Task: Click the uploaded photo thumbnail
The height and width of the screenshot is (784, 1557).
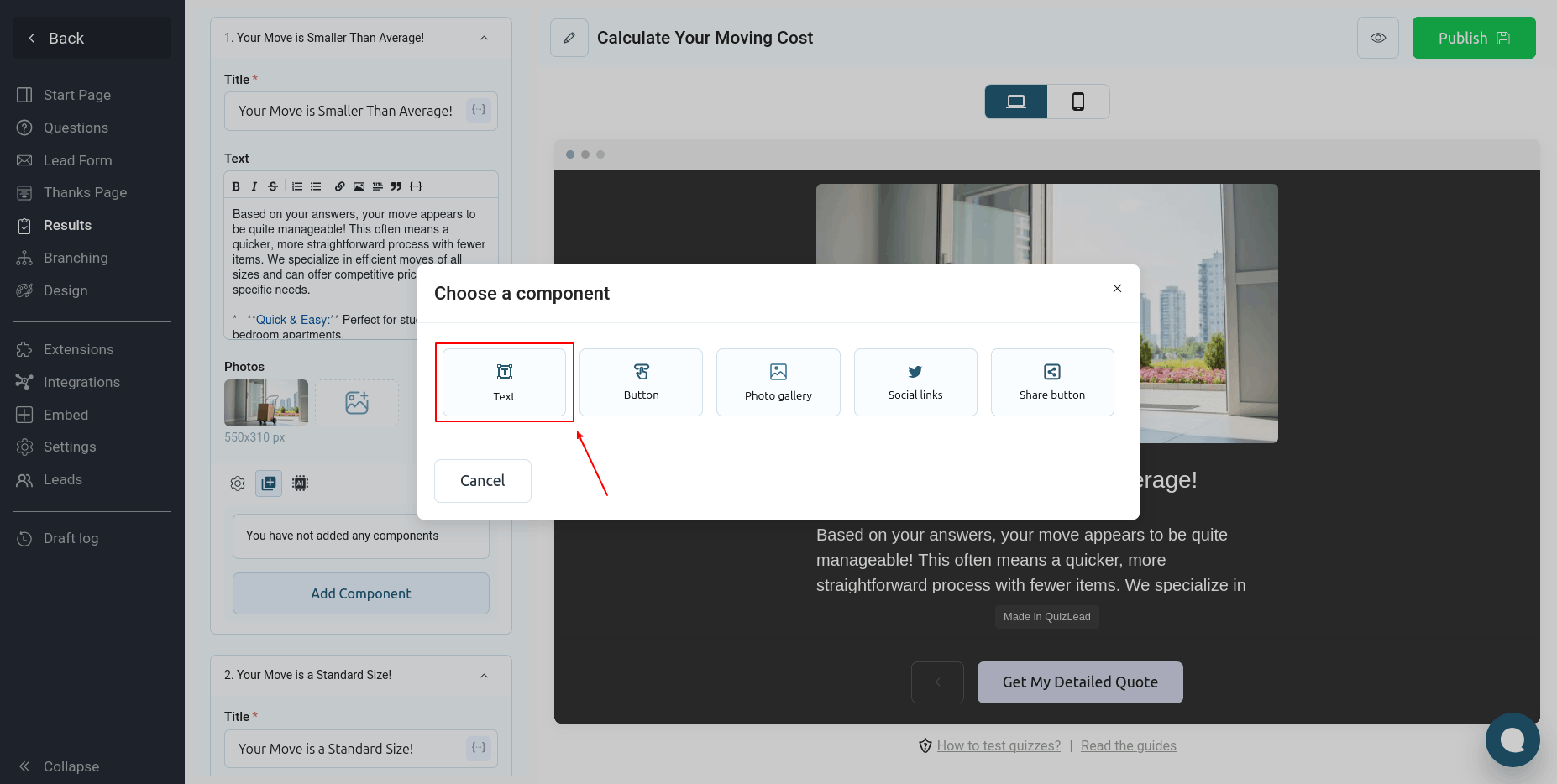Action: coord(266,403)
